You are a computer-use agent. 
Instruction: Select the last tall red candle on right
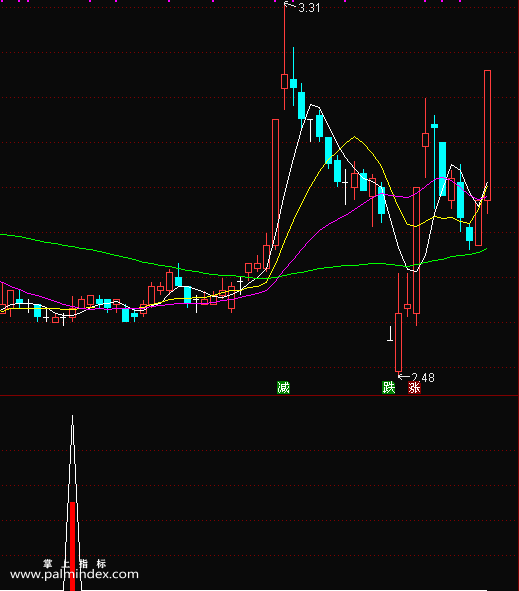click(487, 136)
